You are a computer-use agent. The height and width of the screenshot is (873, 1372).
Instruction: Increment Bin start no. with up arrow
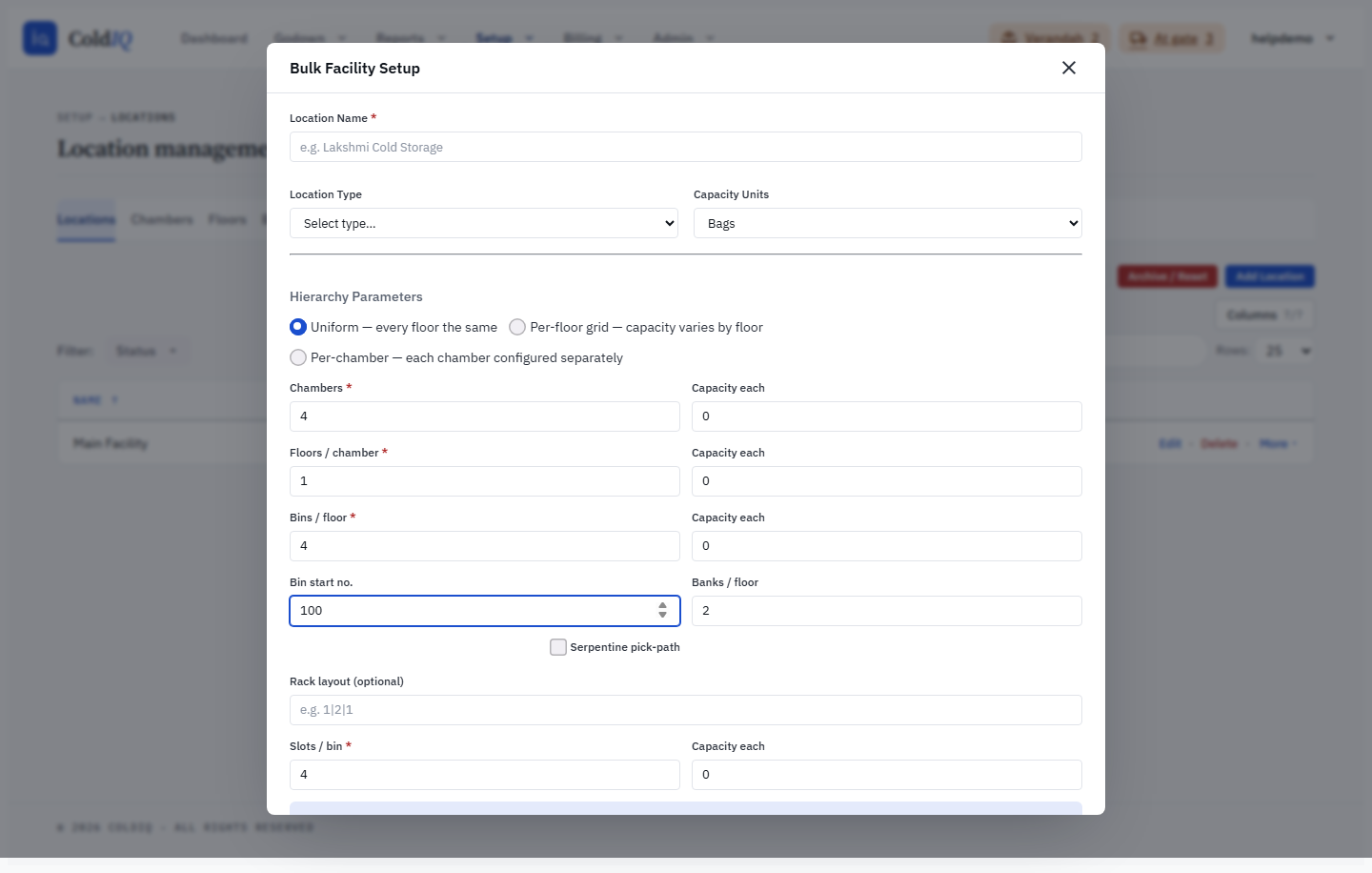[x=662, y=605]
